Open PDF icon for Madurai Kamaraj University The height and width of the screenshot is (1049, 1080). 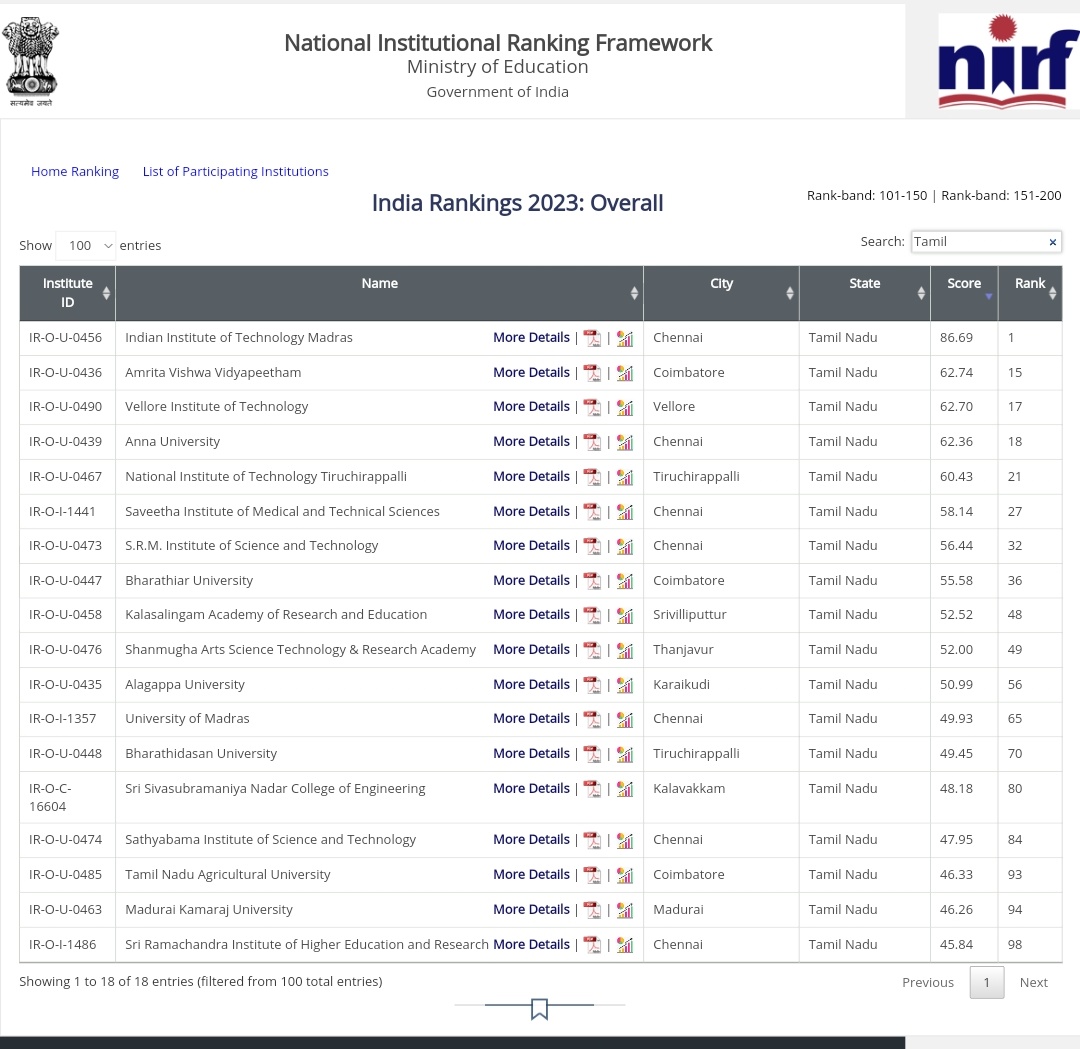(x=592, y=910)
